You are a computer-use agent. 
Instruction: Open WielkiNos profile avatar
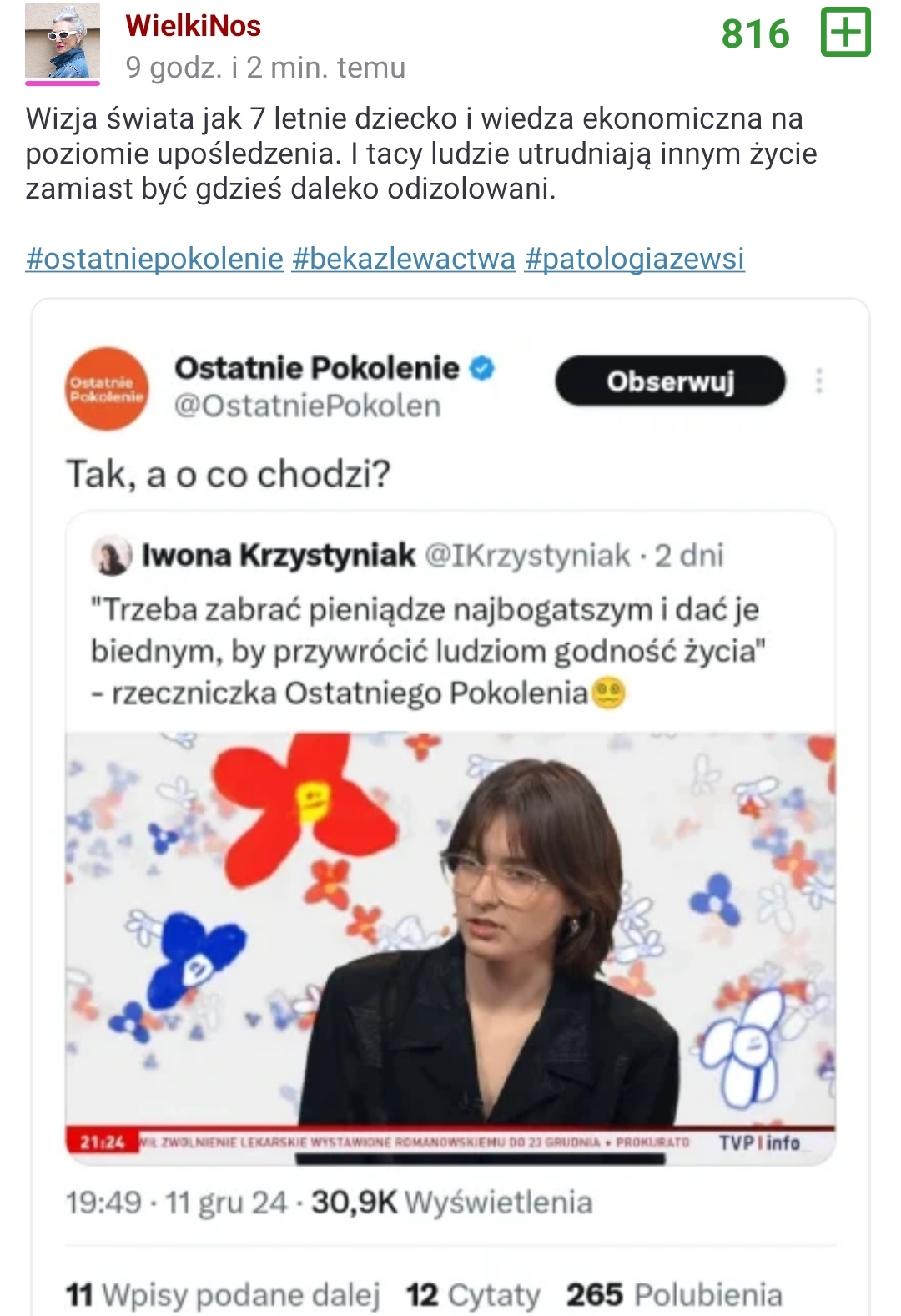[x=63, y=42]
